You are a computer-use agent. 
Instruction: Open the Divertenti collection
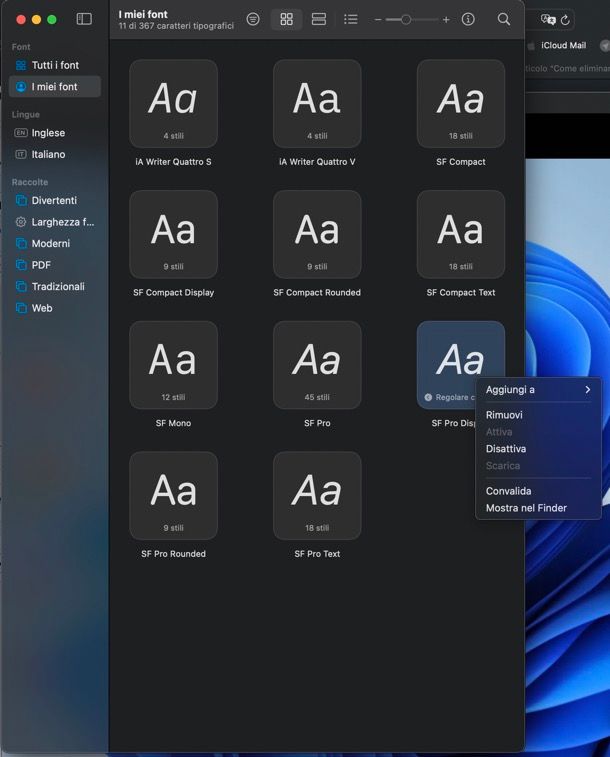click(55, 200)
